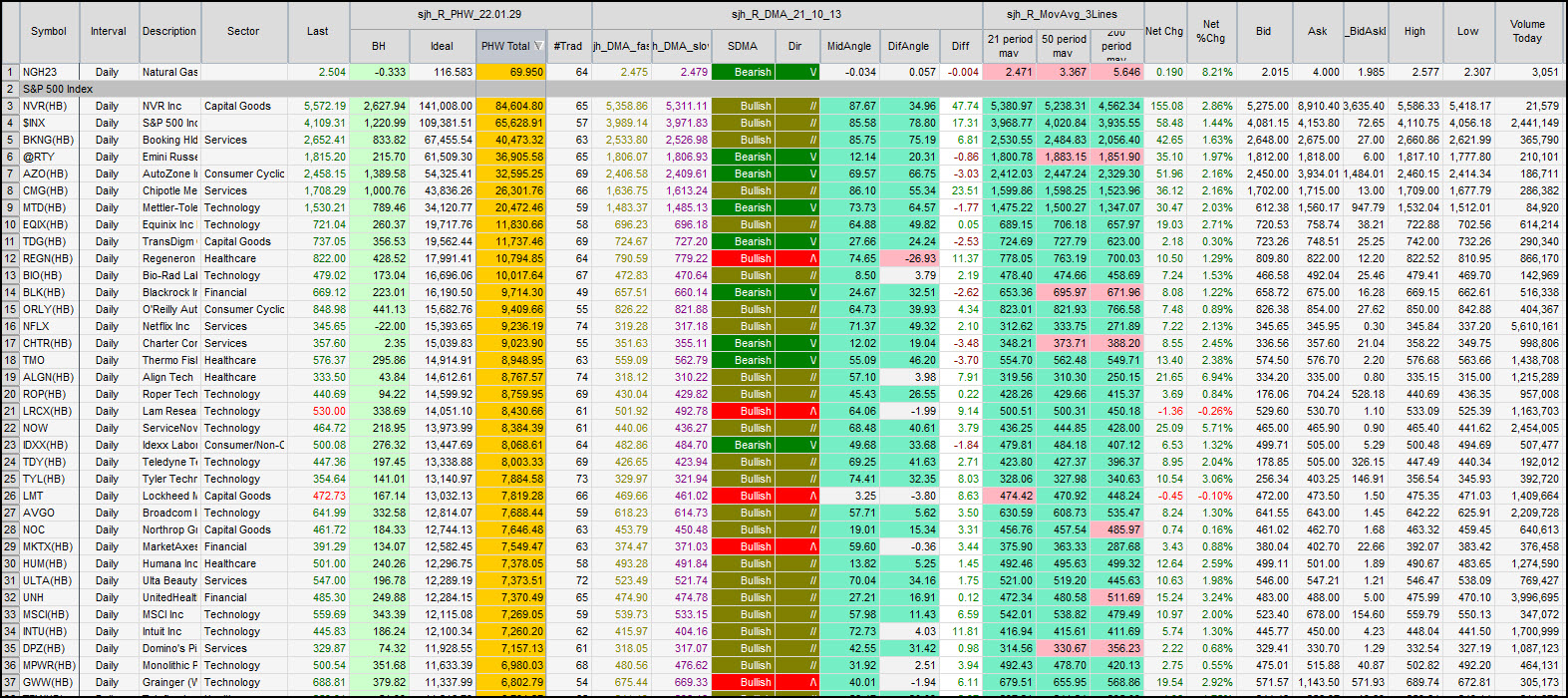Viewport: 1568px width, 698px height.
Task: Sort by the MidAngle column header
Action: click(848, 46)
